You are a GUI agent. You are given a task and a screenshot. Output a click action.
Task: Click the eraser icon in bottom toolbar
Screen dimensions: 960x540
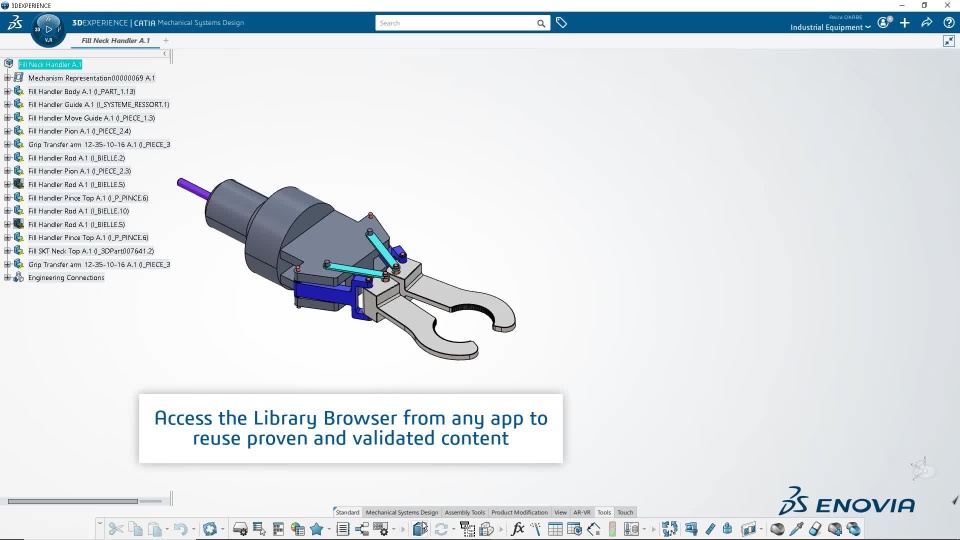pos(815,528)
